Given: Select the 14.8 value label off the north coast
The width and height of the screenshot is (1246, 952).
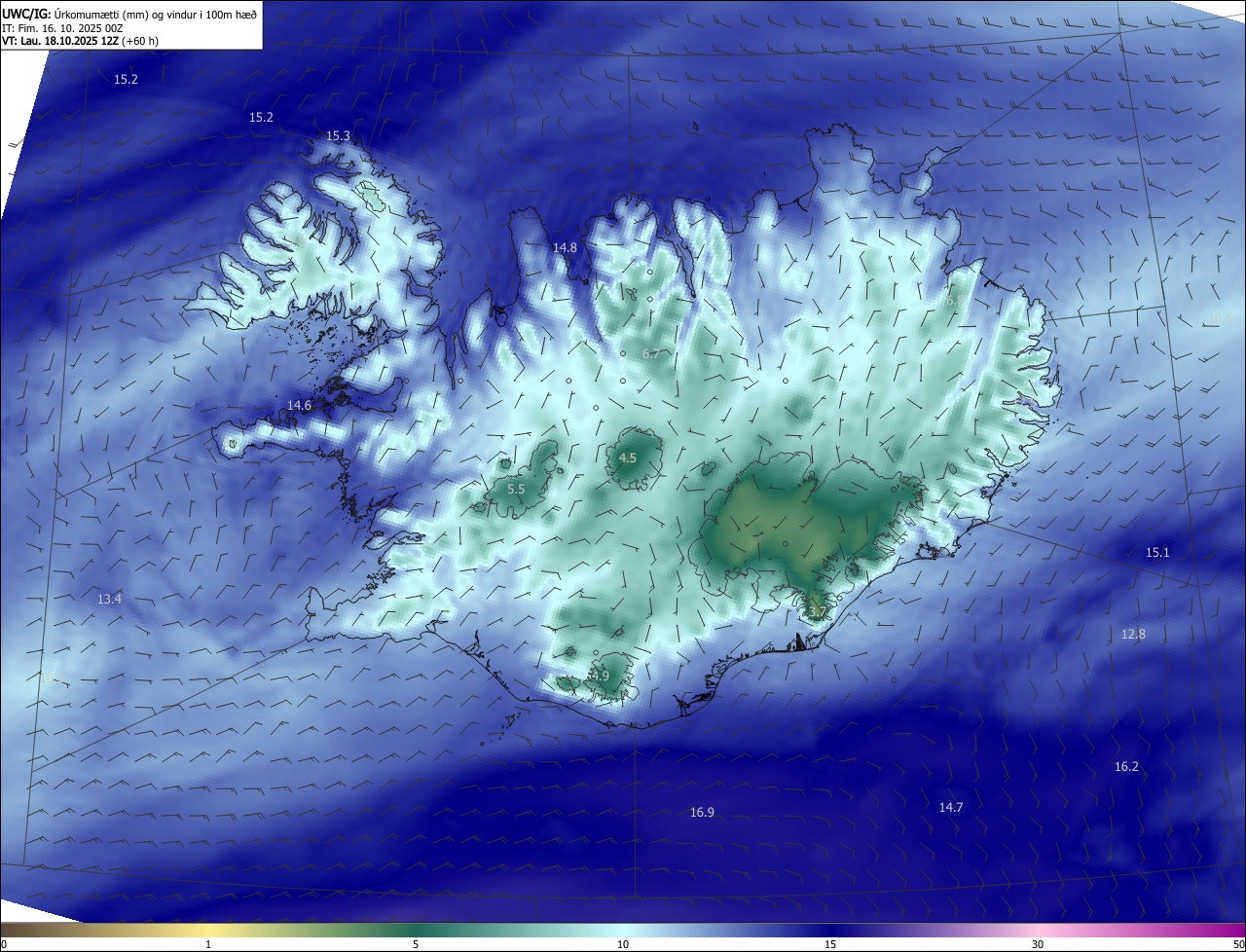Looking at the screenshot, I should 565,248.
